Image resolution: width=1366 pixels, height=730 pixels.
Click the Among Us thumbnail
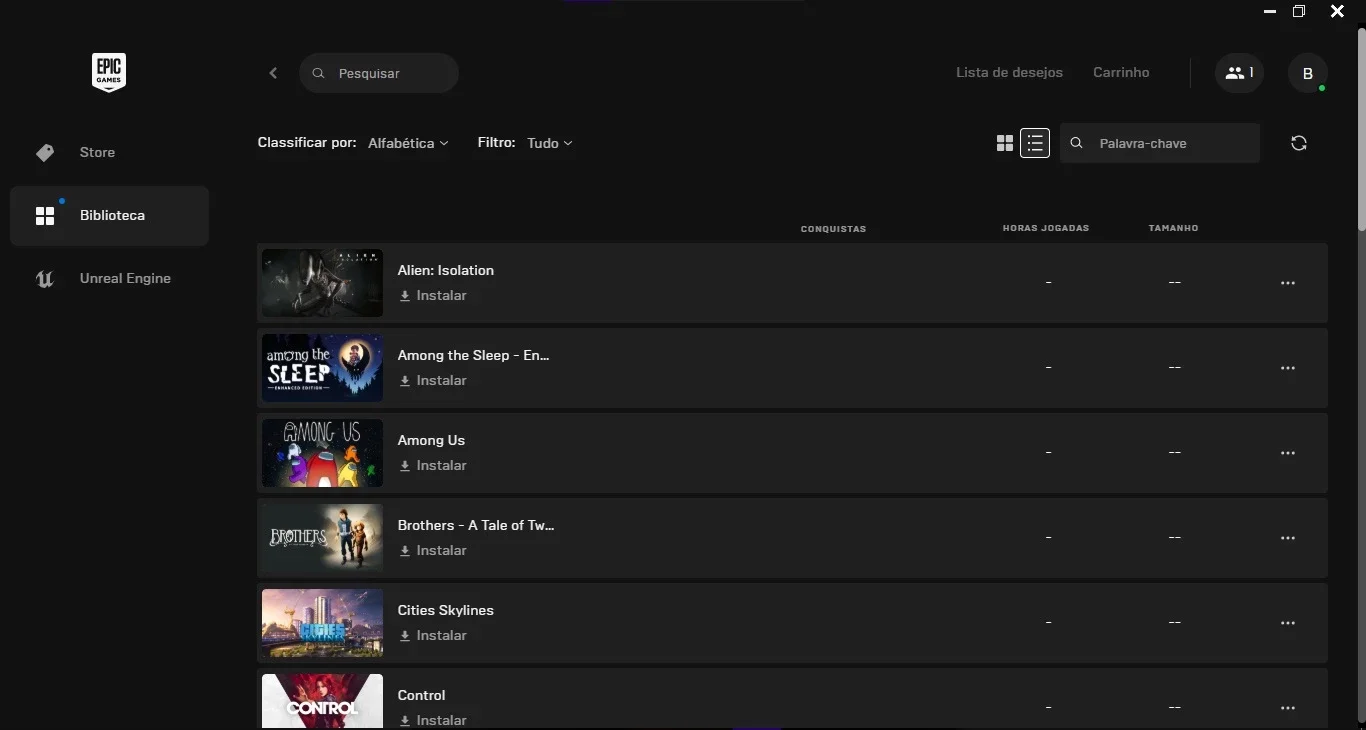tap(322, 453)
